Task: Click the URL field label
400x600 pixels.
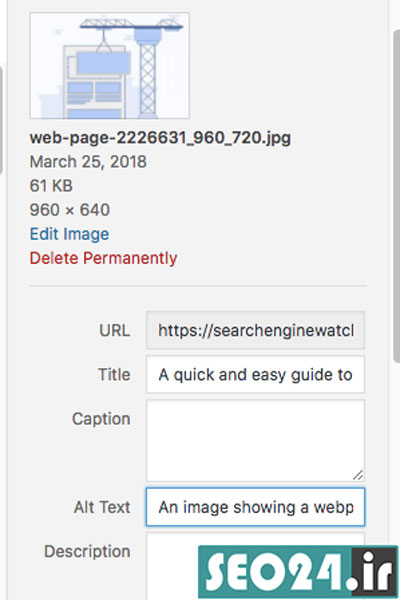Action: coord(114,330)
